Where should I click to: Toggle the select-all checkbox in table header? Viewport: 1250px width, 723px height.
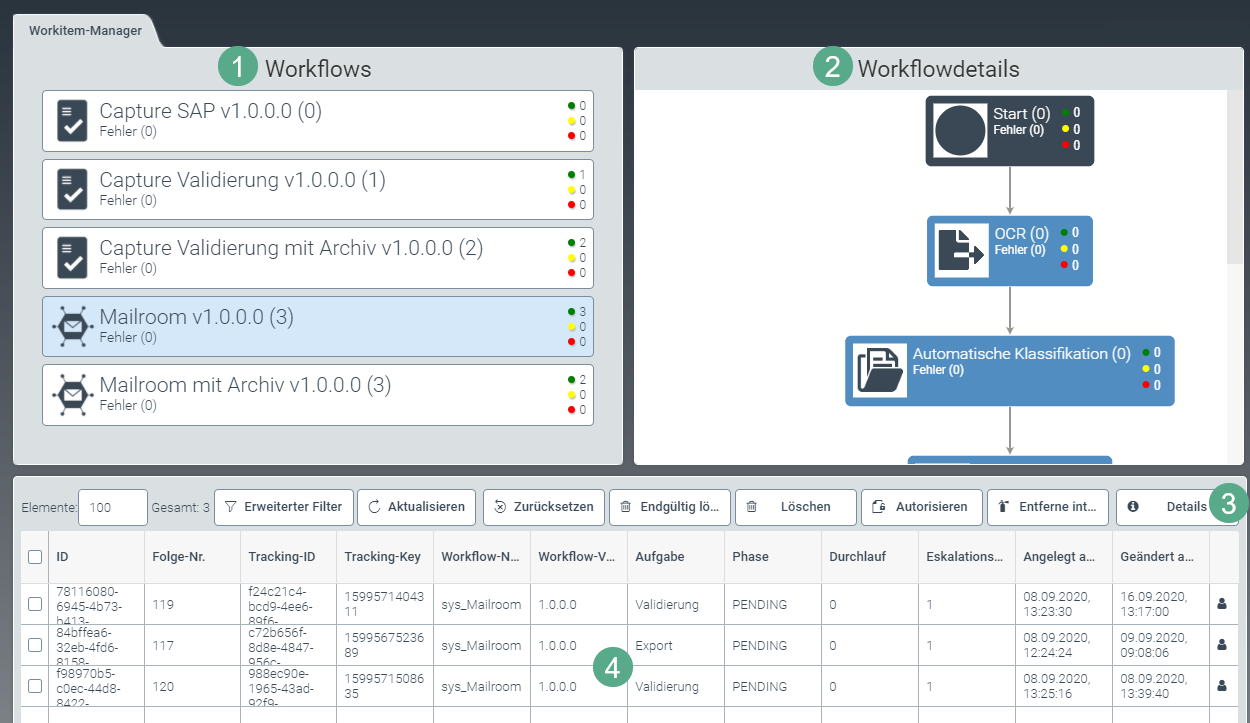click(35, 557)
